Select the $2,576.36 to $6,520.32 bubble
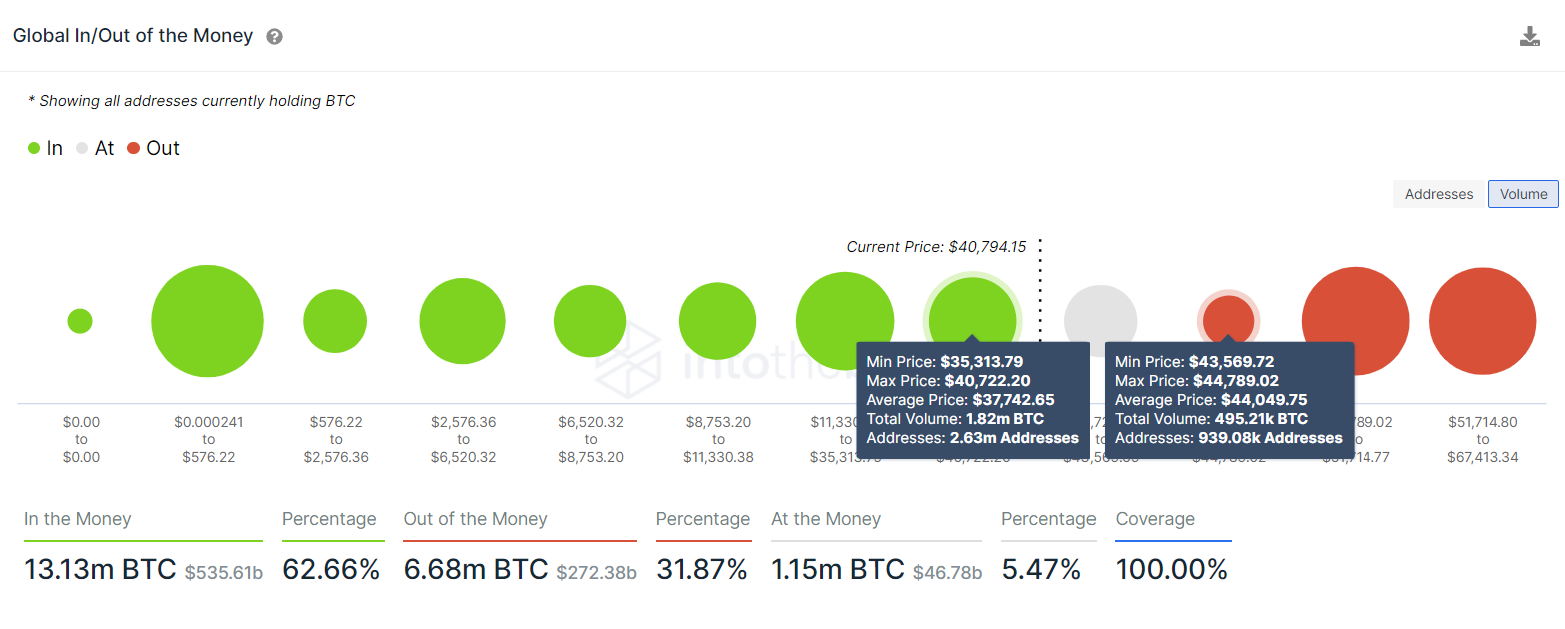 pos(462,321)
